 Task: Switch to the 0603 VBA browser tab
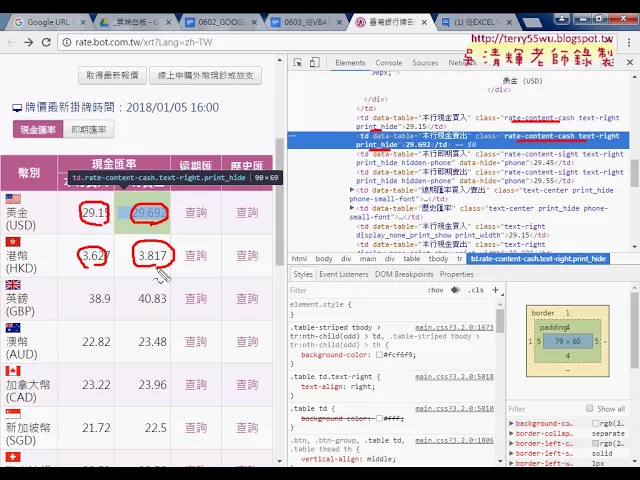click(x=306, y=22)
